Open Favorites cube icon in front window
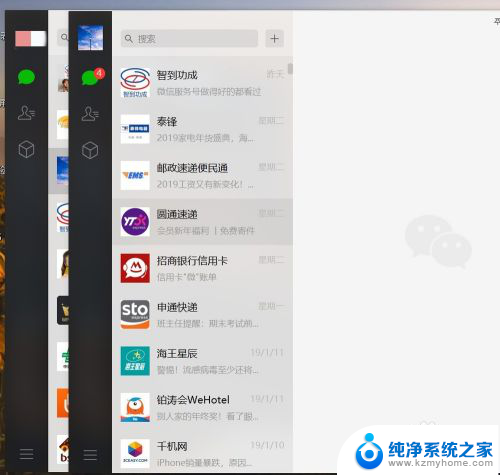This screenshot has width=500, height=475. 90,150
